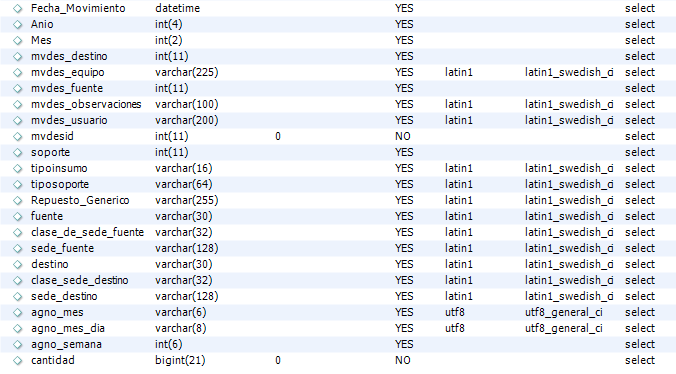Click the clase_de_sede_fuente column name
The image size is (676, 374).
(87, 232)
